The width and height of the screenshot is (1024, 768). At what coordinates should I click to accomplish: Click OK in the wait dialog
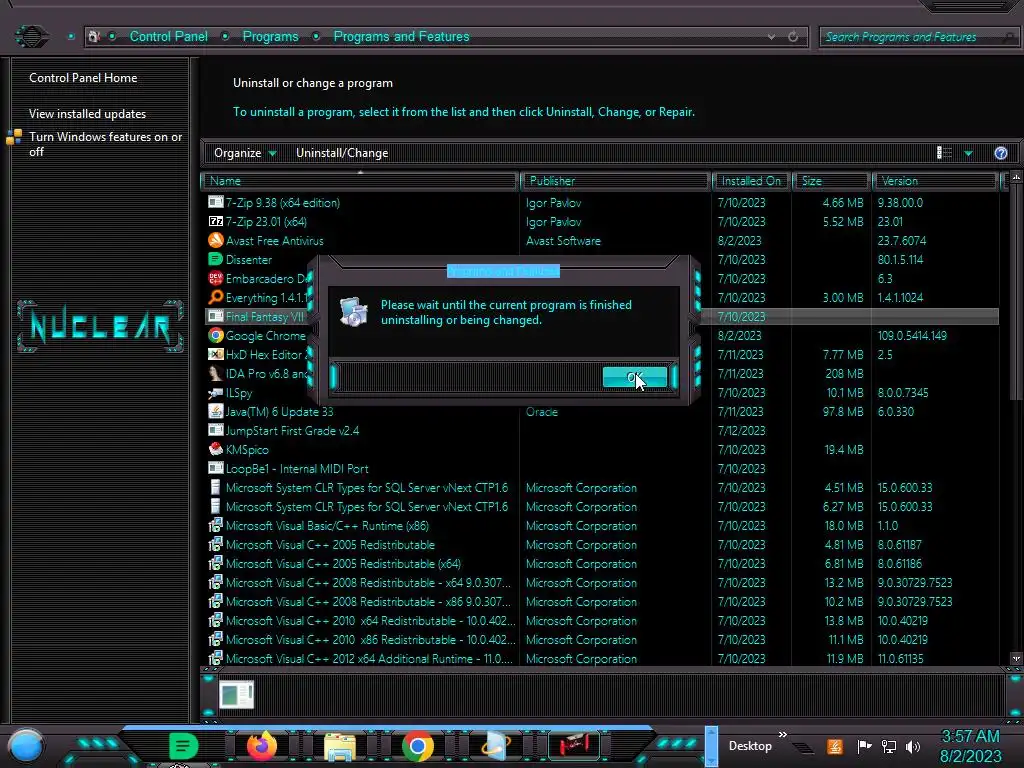pos(634,377)
